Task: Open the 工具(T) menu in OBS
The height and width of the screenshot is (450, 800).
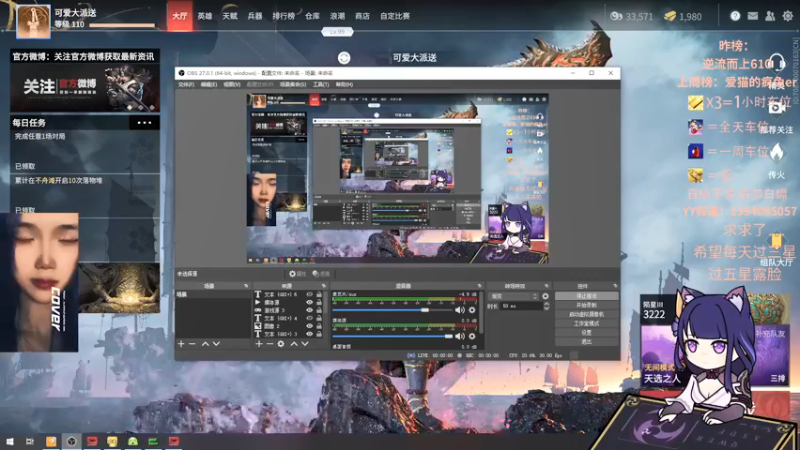Action: [x=321, y=85]
